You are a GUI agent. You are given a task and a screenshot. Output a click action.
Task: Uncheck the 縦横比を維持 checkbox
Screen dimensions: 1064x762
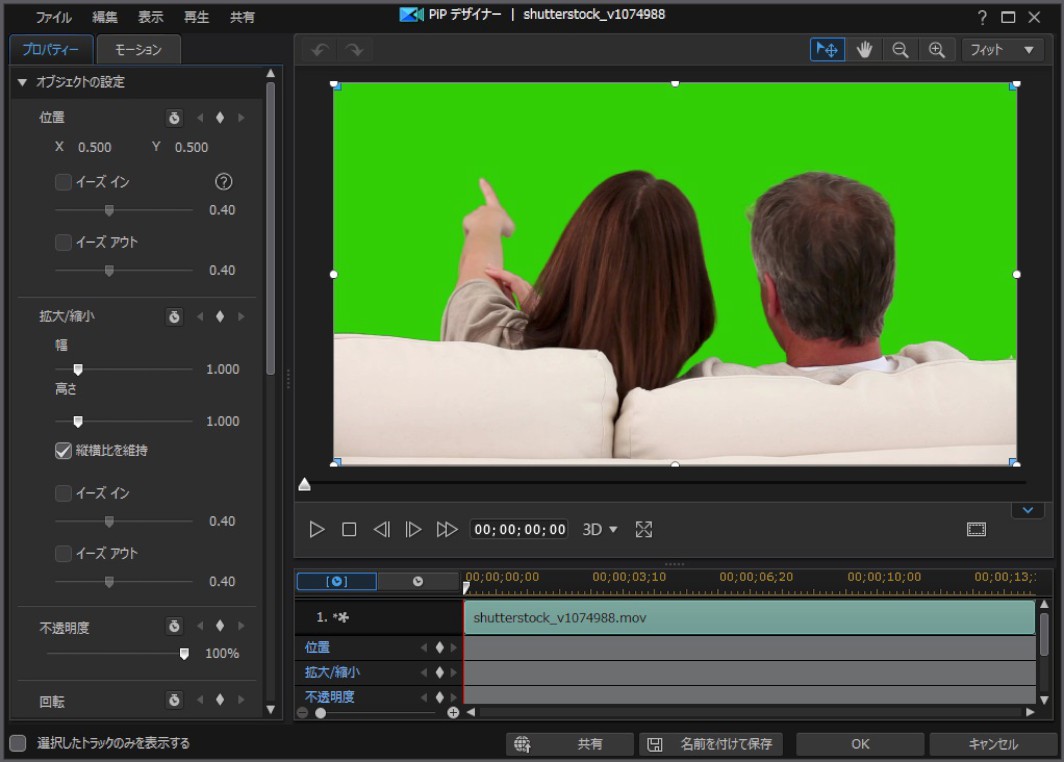click(x=63, y=451)
